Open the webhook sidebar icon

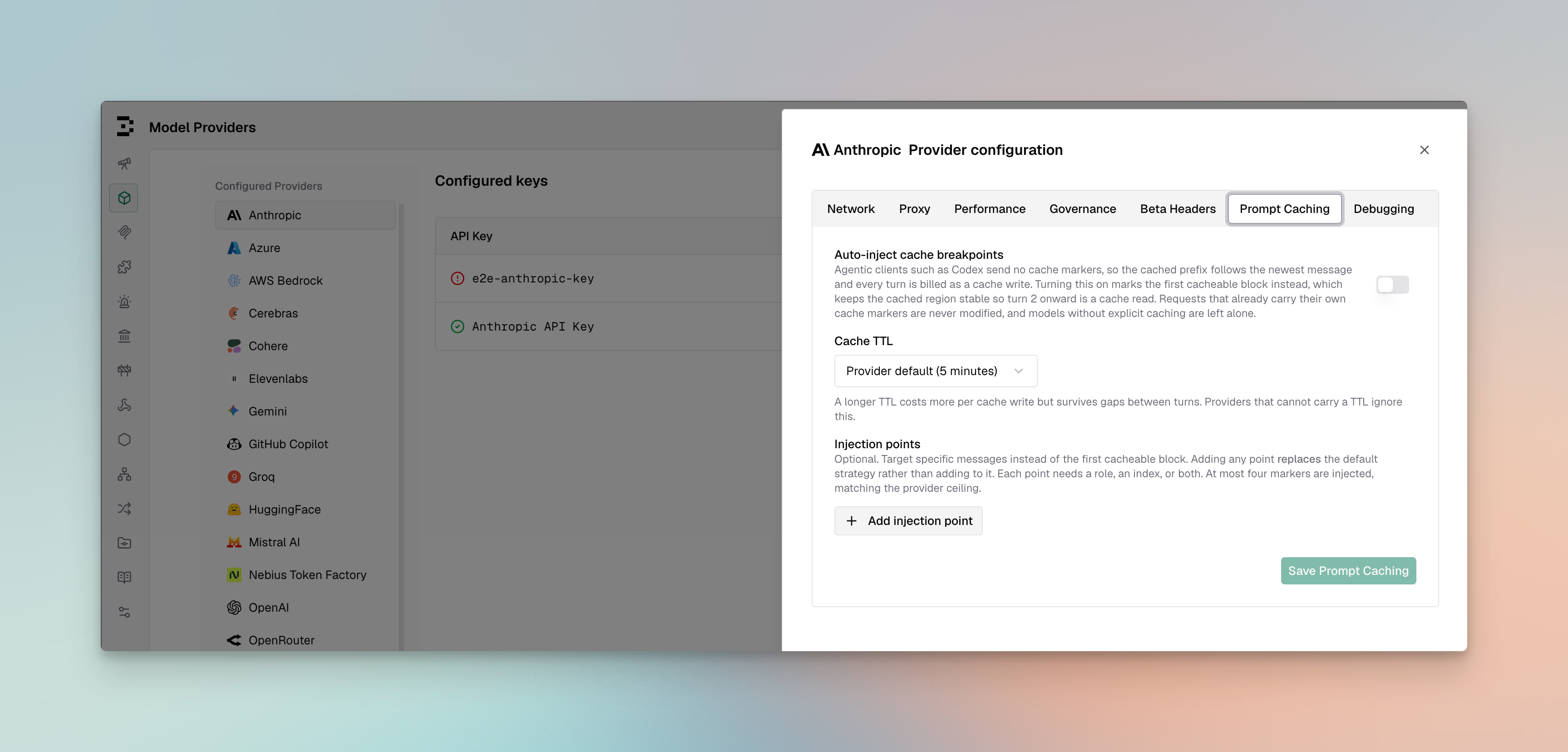(x=124, y=405)
